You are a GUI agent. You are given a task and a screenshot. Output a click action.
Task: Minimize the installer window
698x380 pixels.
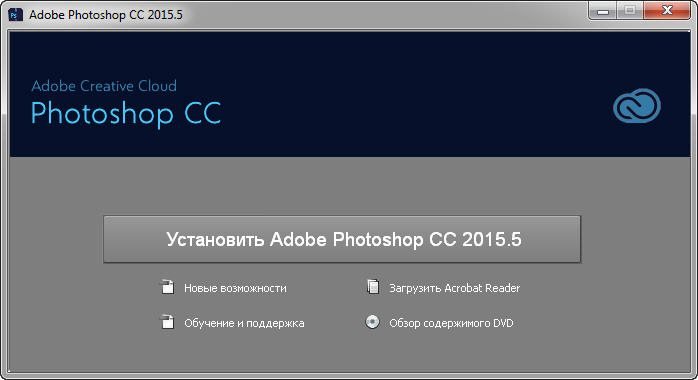[603, 11]
